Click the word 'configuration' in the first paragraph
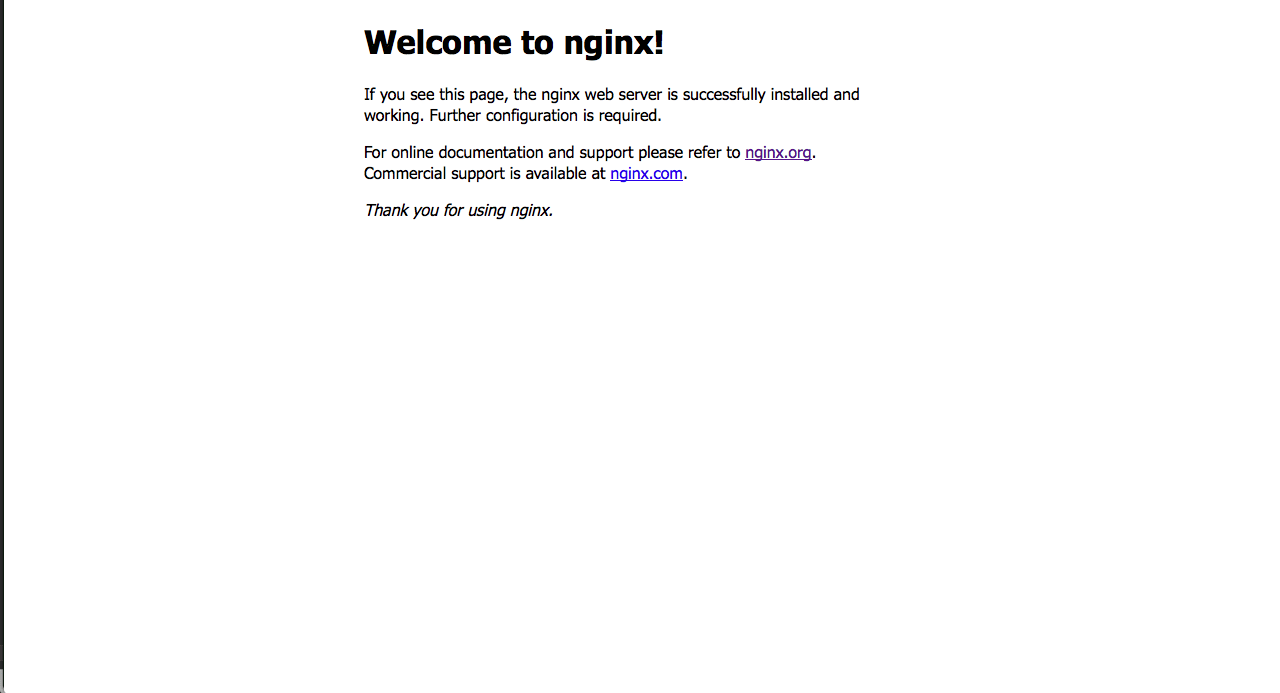The width and height of the screenshot is (1280, 693). tap(530, 116)
